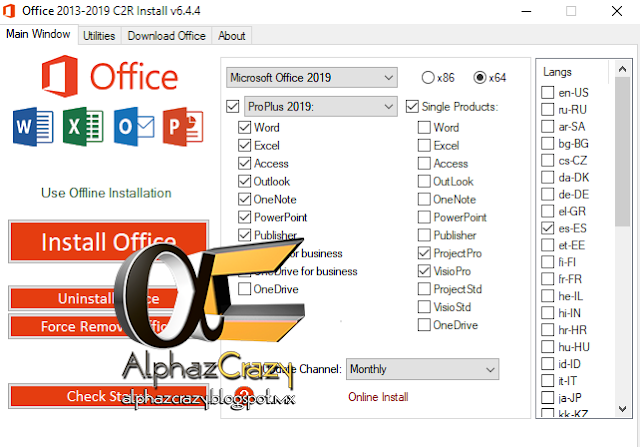This screenshot has height=447, width=640.
Task: Uncheck Outlook in the ProPlus list
Action: [x=244, y=181]
